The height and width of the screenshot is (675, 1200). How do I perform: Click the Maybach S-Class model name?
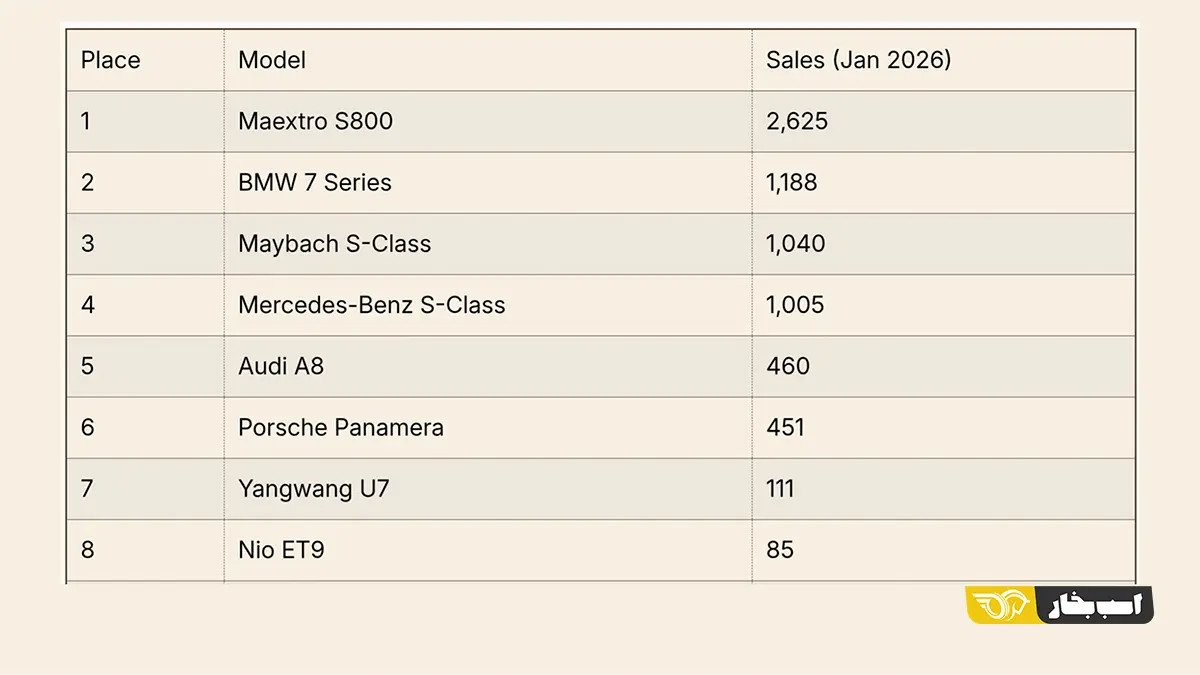[x=334, y=244]
